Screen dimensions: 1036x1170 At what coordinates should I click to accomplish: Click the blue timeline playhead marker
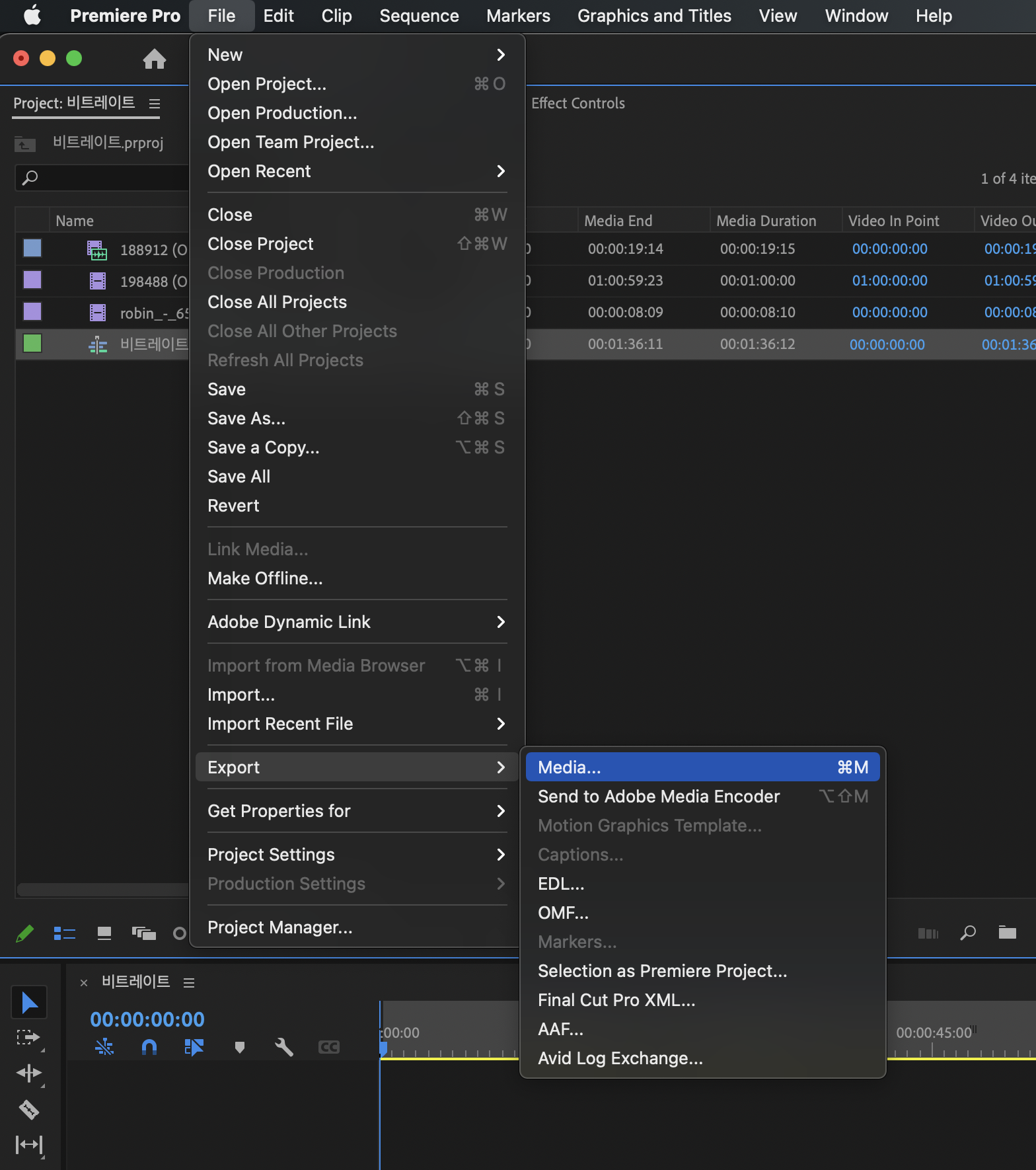(x=383, y=1048)
